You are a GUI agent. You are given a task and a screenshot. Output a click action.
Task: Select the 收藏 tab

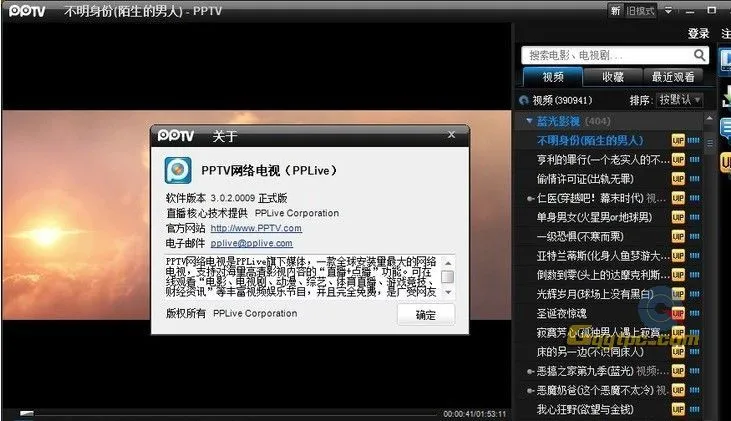(x=613, y=77)
